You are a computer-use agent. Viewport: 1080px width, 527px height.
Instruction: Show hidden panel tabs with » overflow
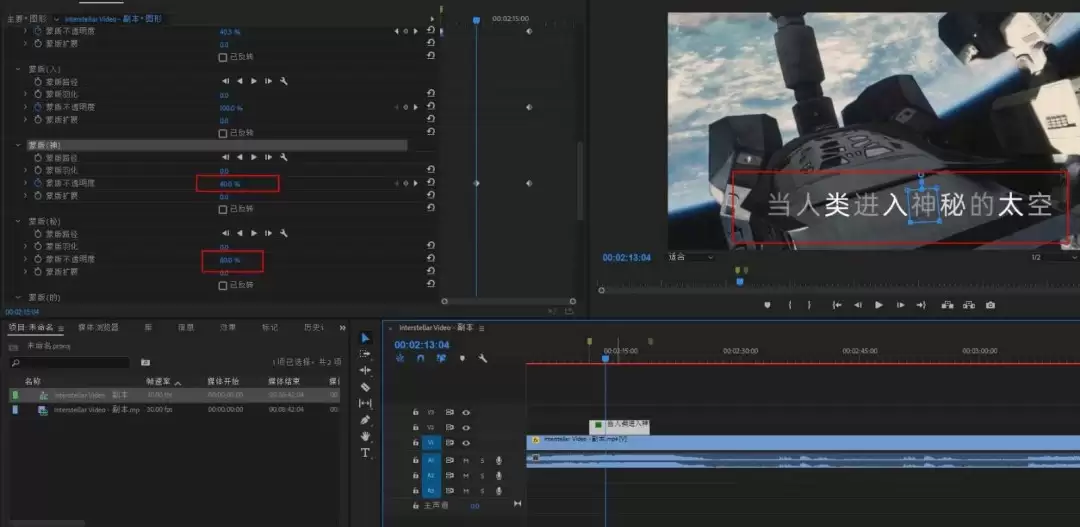click(342, 328)
